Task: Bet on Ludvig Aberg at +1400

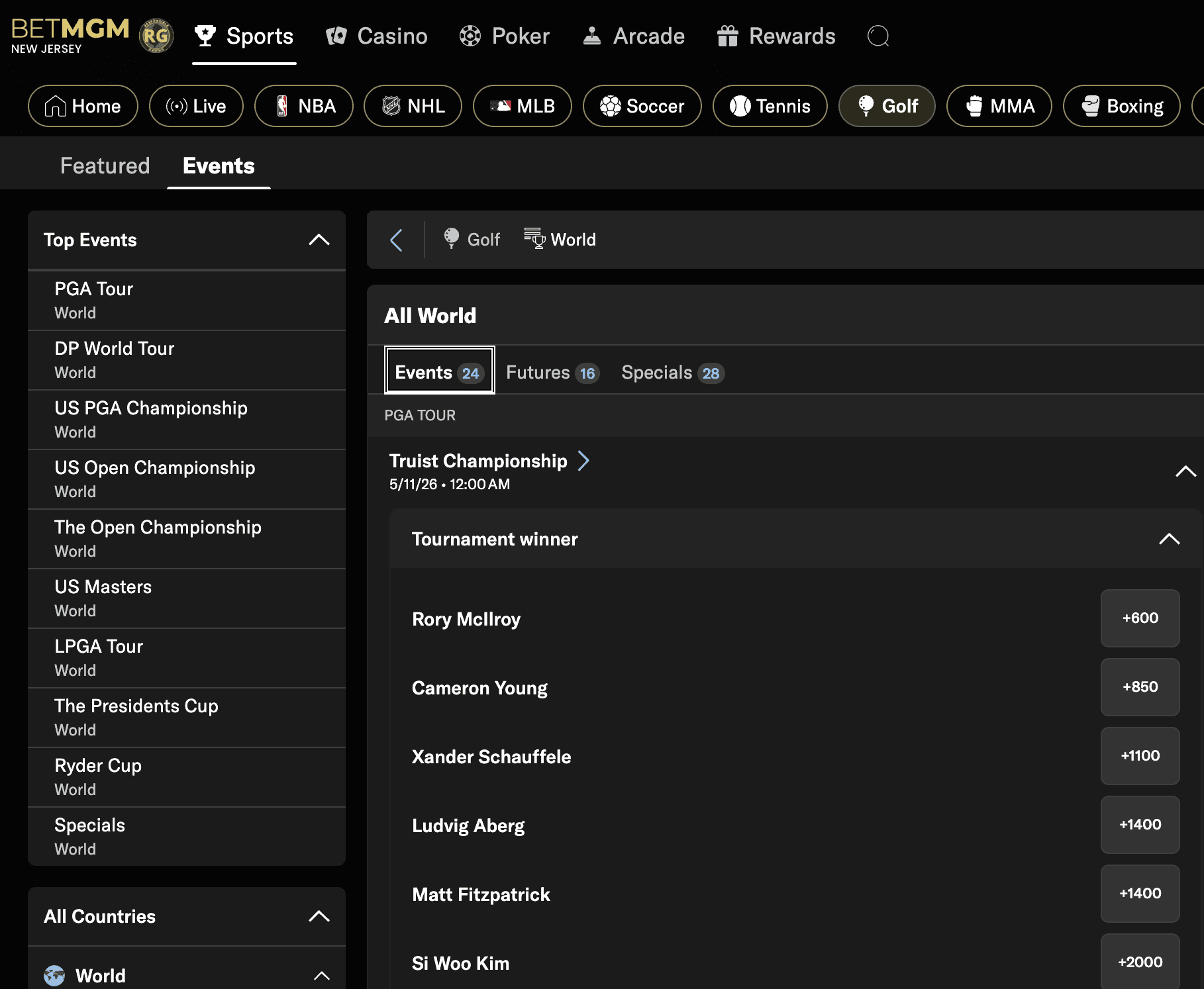Action: (x=1140, y=825)
